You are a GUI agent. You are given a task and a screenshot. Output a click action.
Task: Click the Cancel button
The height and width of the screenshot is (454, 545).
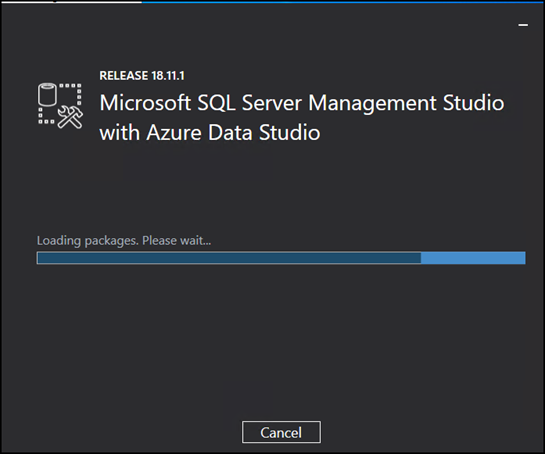point(281,432)
